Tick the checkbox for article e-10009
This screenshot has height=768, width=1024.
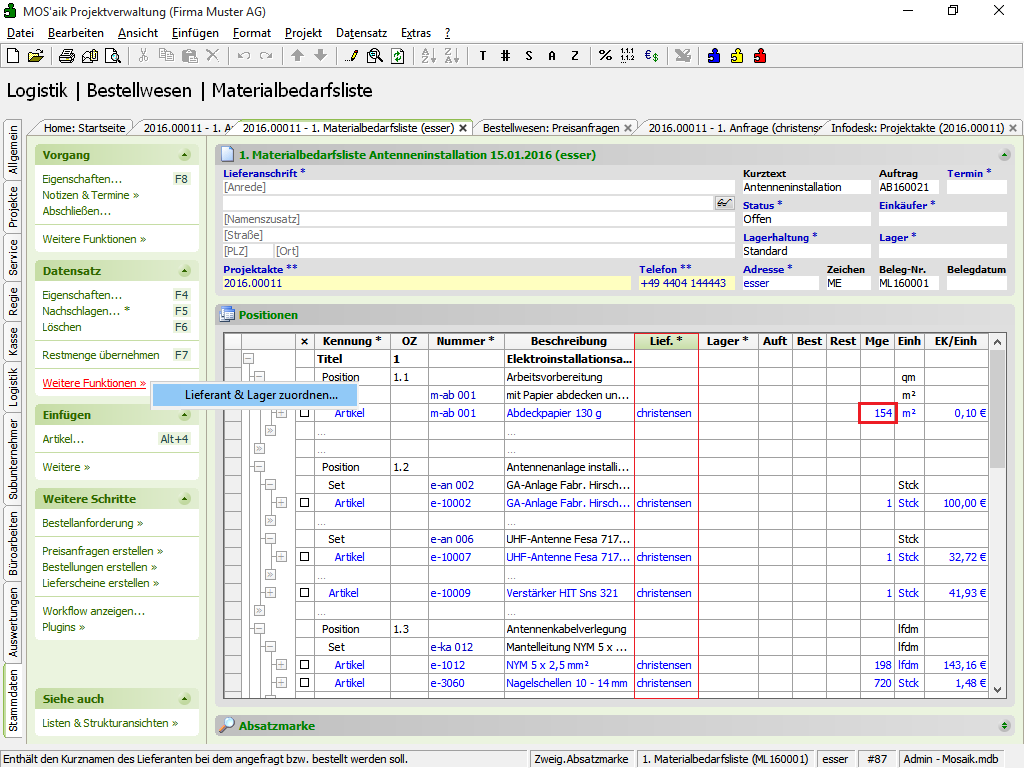click(305, 593)
